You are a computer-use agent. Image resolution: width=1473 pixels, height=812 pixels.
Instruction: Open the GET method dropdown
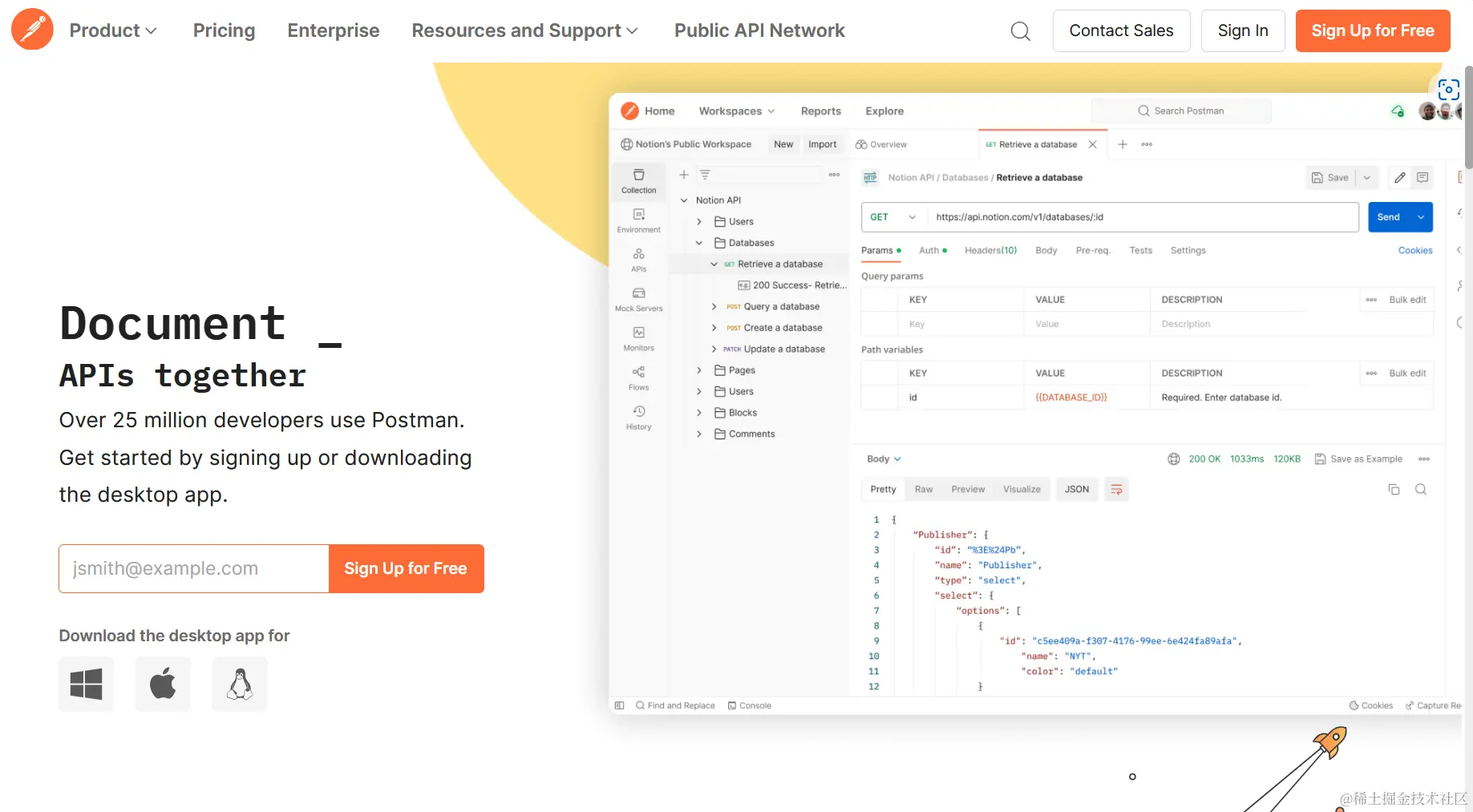893,217
